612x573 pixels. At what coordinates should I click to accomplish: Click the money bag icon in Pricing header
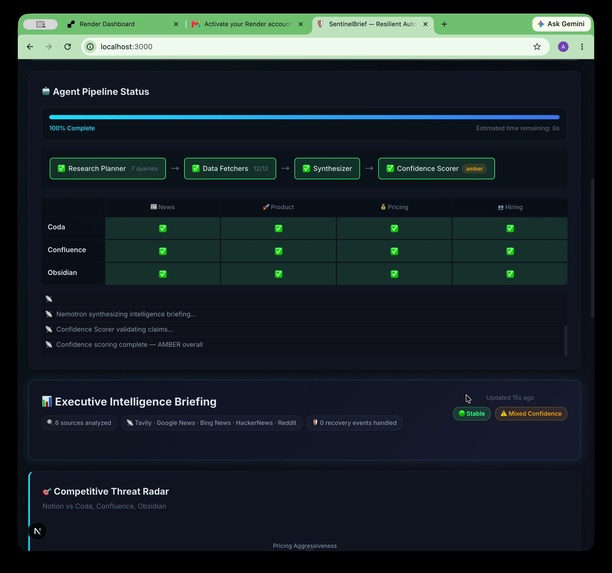click(x=383, y=207)
